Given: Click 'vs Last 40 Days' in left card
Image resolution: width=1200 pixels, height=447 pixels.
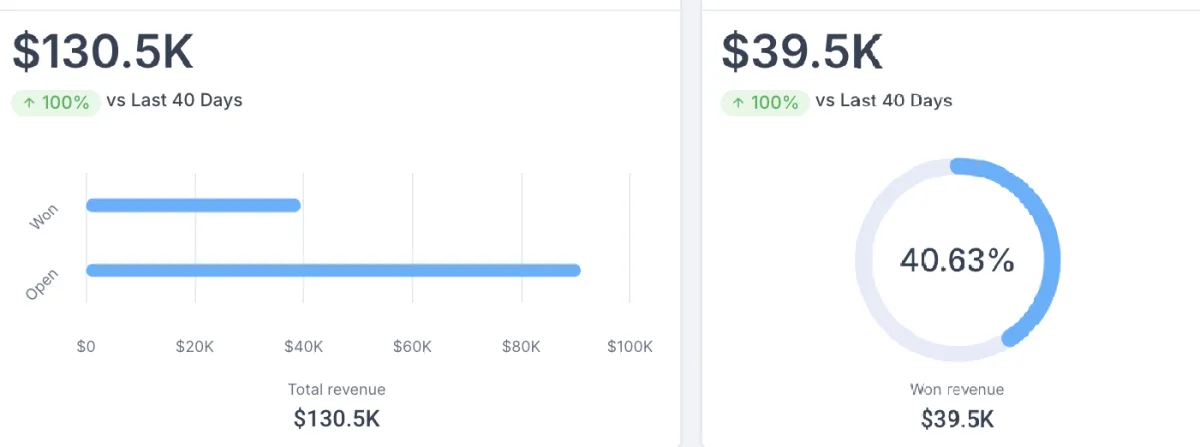Looking at the screenshot, I should pos(174,100).
